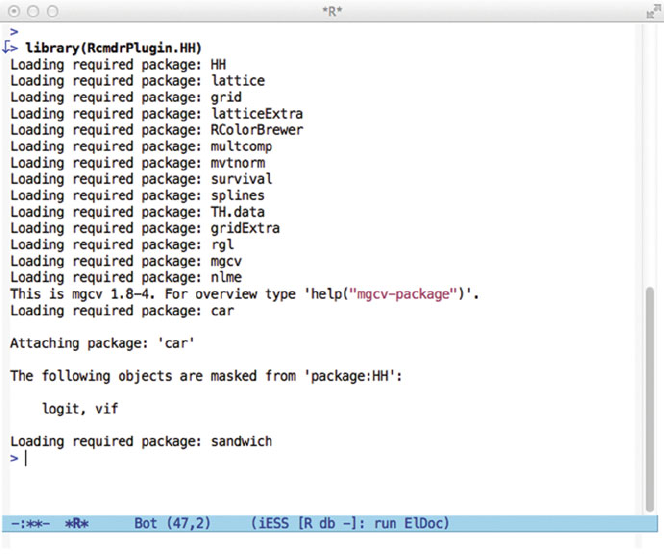Click the "lattice" package line
The image size is (664, 559).
point(138,80)
